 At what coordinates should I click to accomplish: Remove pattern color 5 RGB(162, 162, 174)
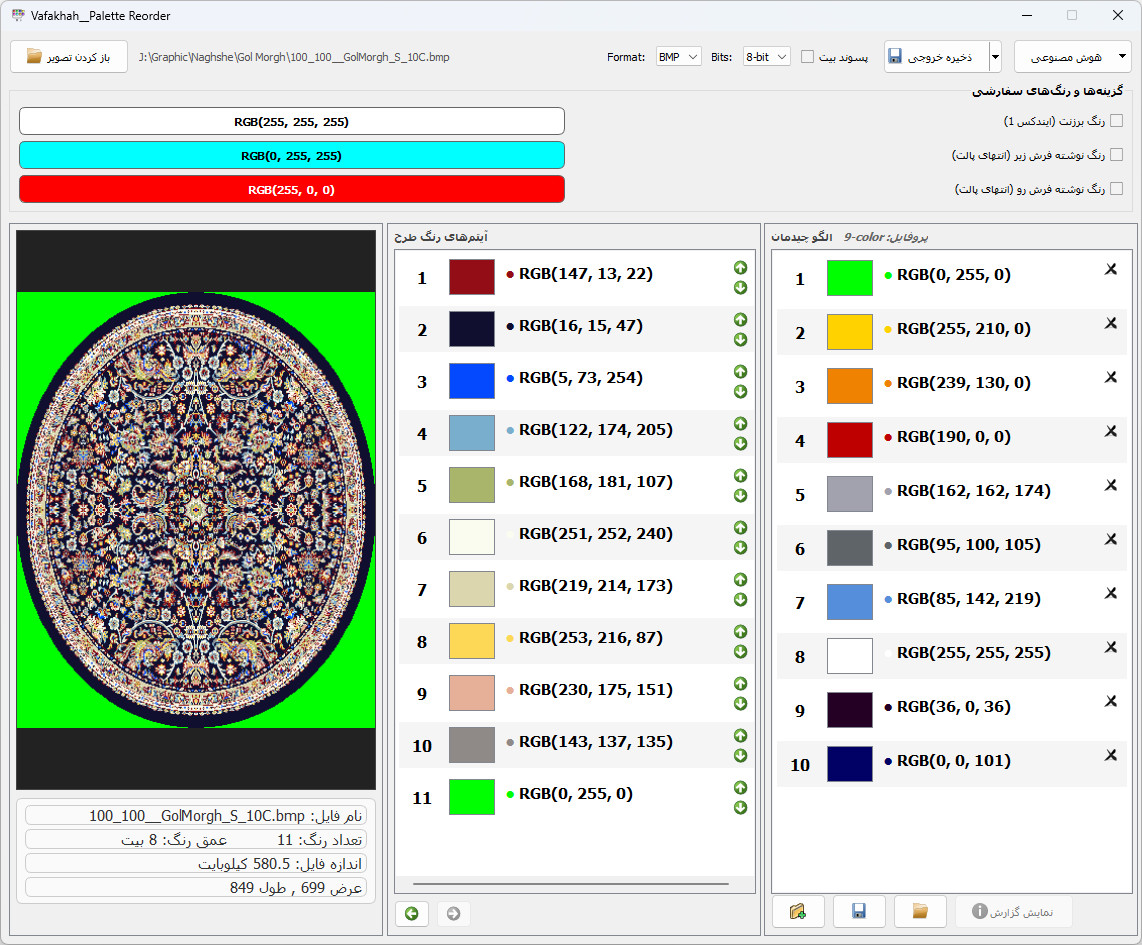1111,485
